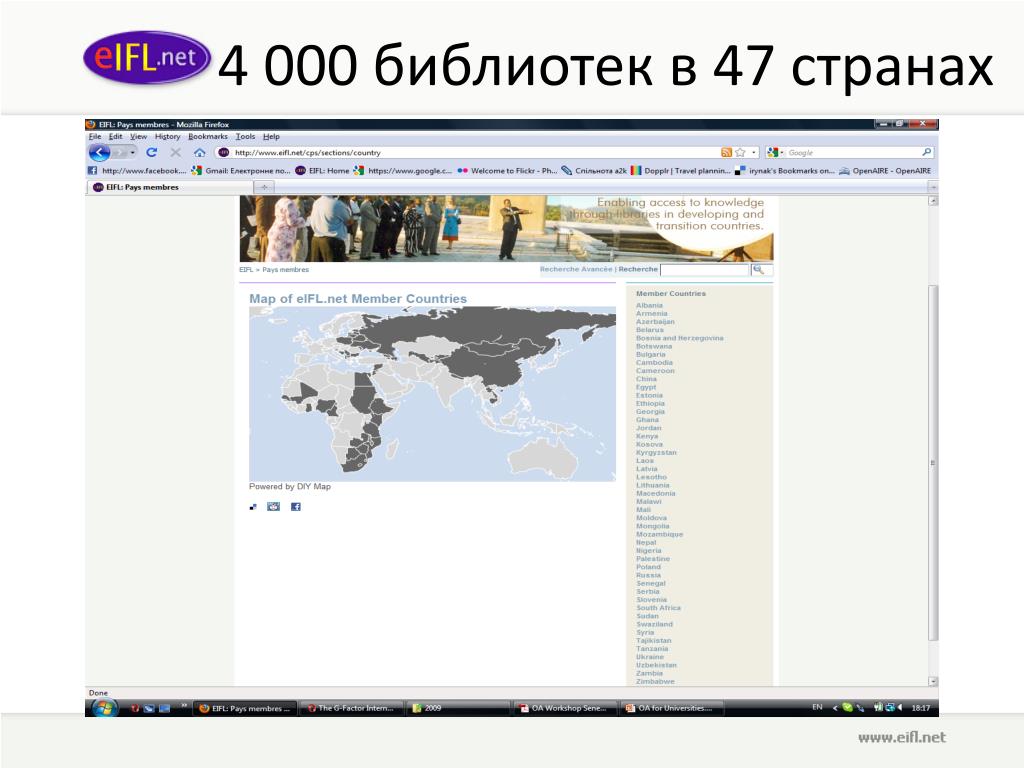Open the Welcome to Flickr bookmark

(507, 171)
